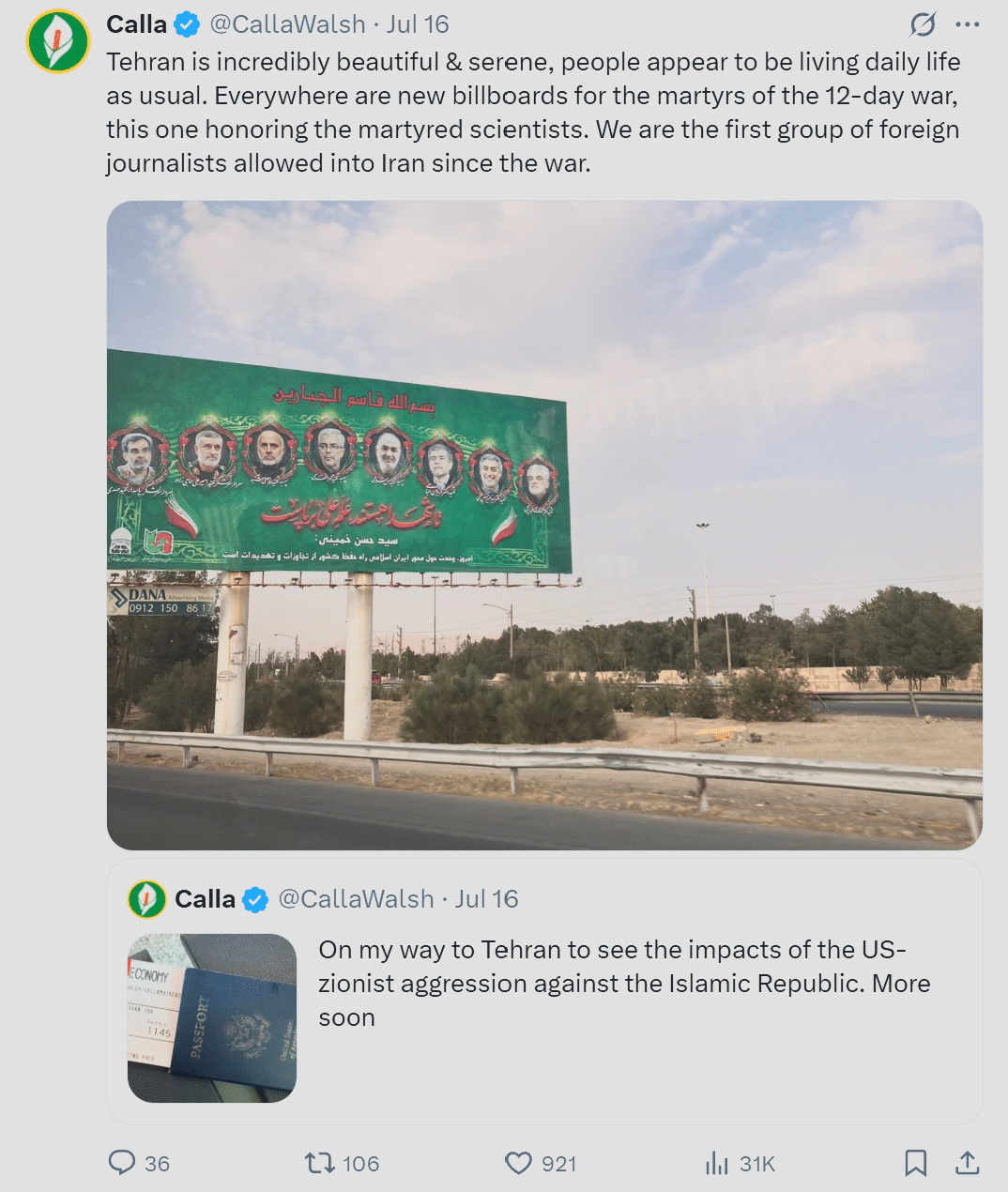The width and height of the screenshot is (1008, 1192).
Task: Bookmark this tweet
Action: [916, 1163]
